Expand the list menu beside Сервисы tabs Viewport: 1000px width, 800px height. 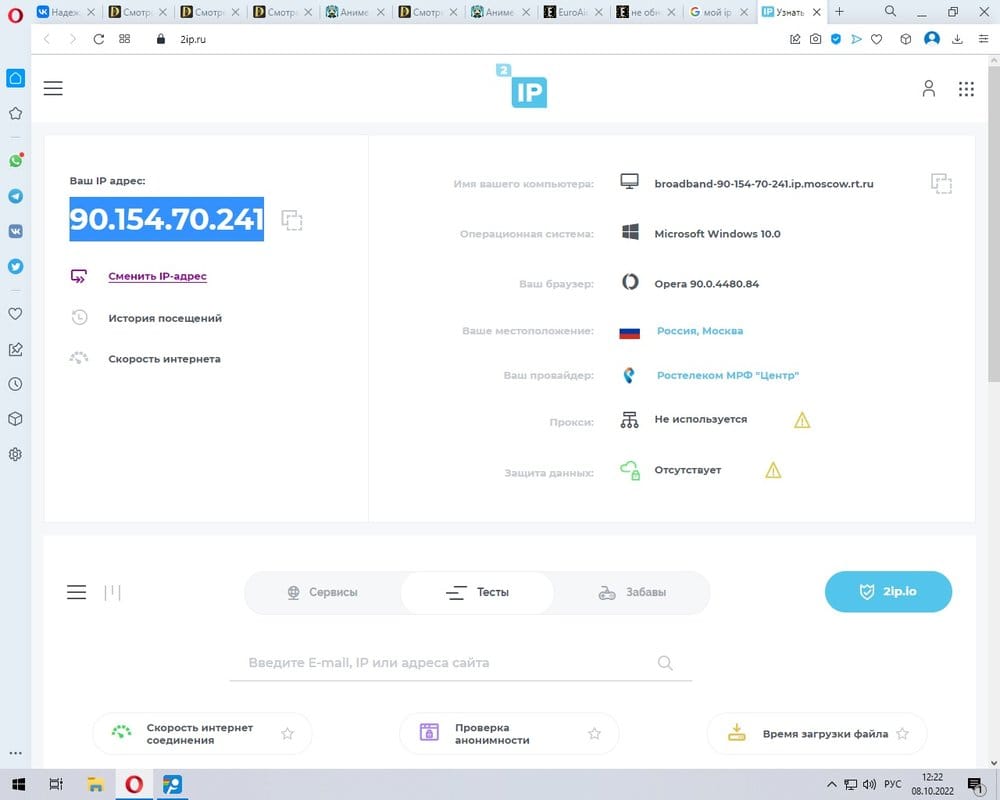click(76, 592)
